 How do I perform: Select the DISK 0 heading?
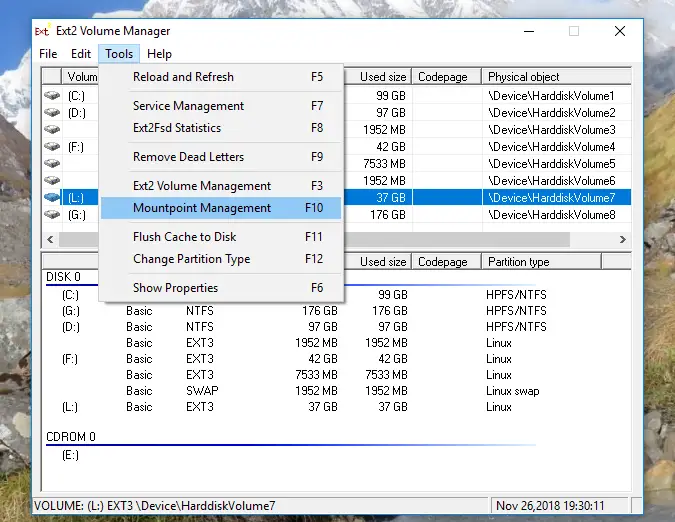point(63,277)
